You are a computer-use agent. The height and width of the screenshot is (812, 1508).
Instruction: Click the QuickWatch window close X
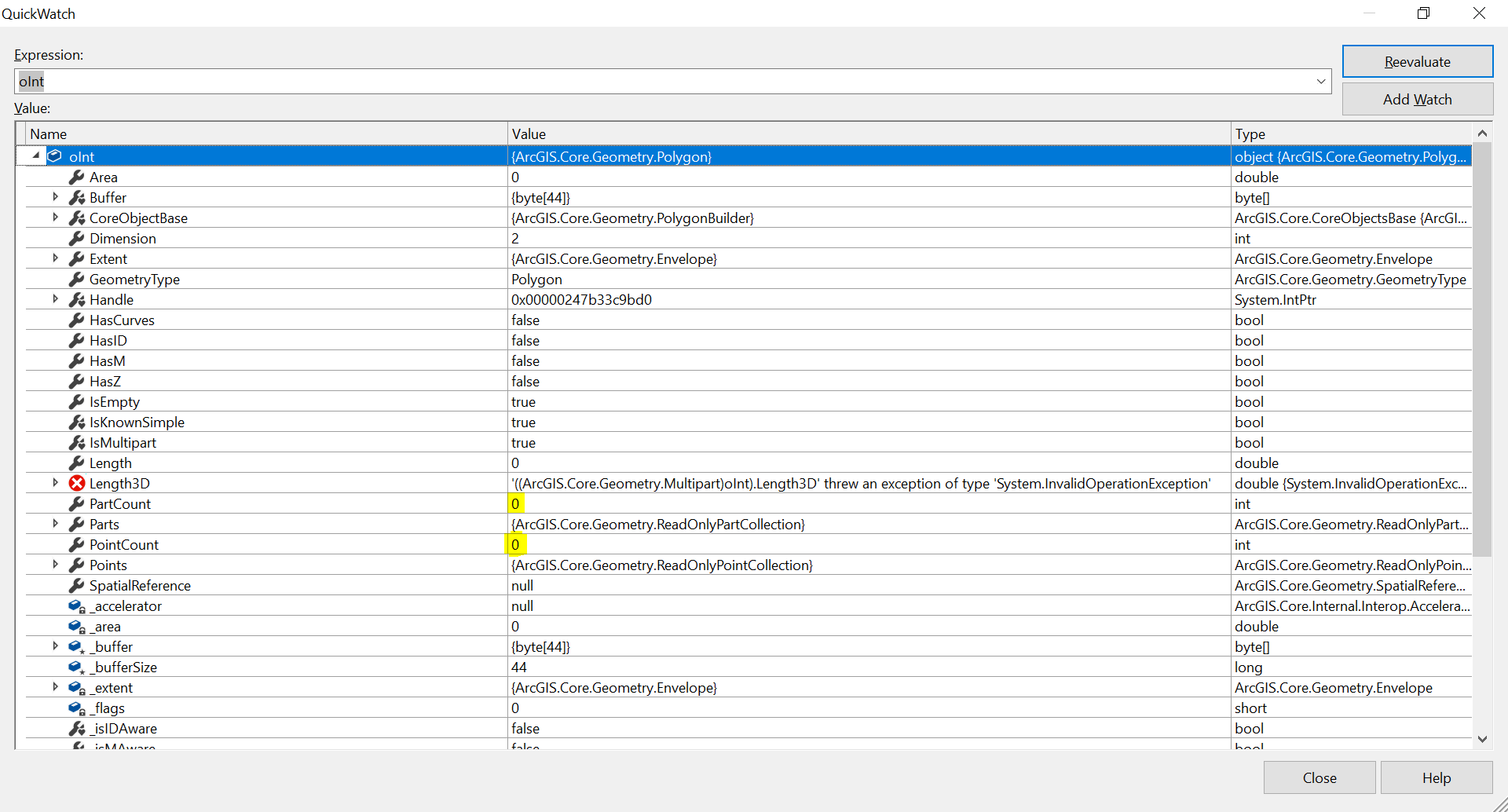(1480, 13)
